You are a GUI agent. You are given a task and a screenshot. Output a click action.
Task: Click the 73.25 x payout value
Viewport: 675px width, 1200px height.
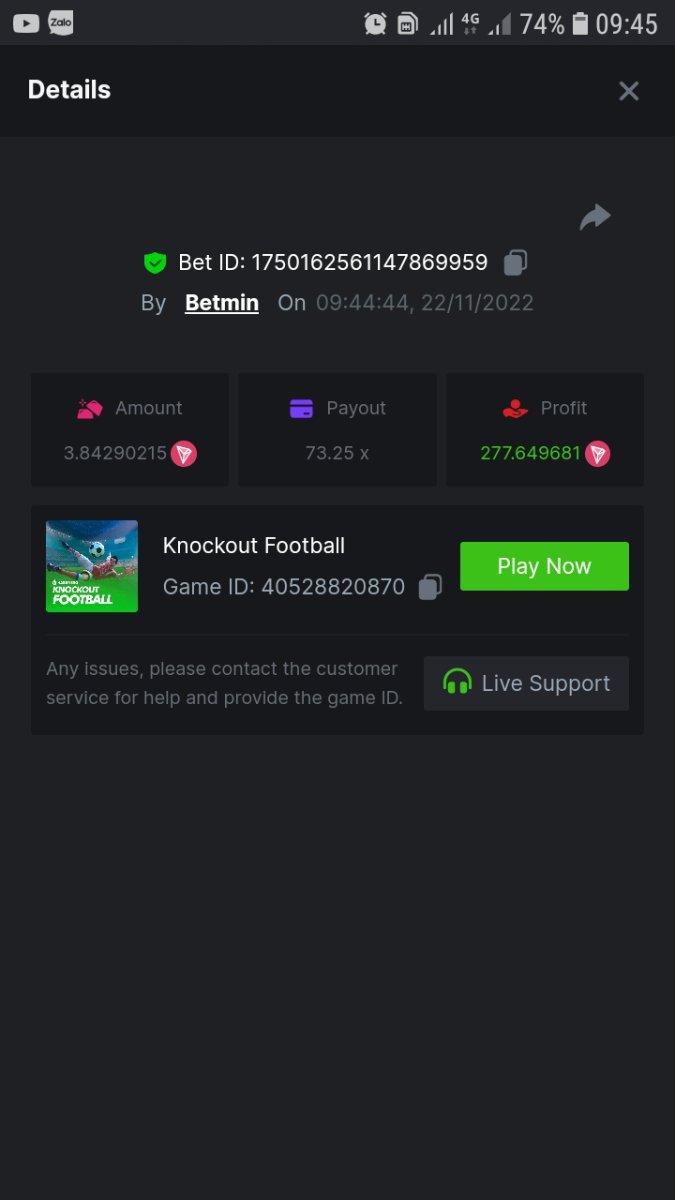point(337,453)
